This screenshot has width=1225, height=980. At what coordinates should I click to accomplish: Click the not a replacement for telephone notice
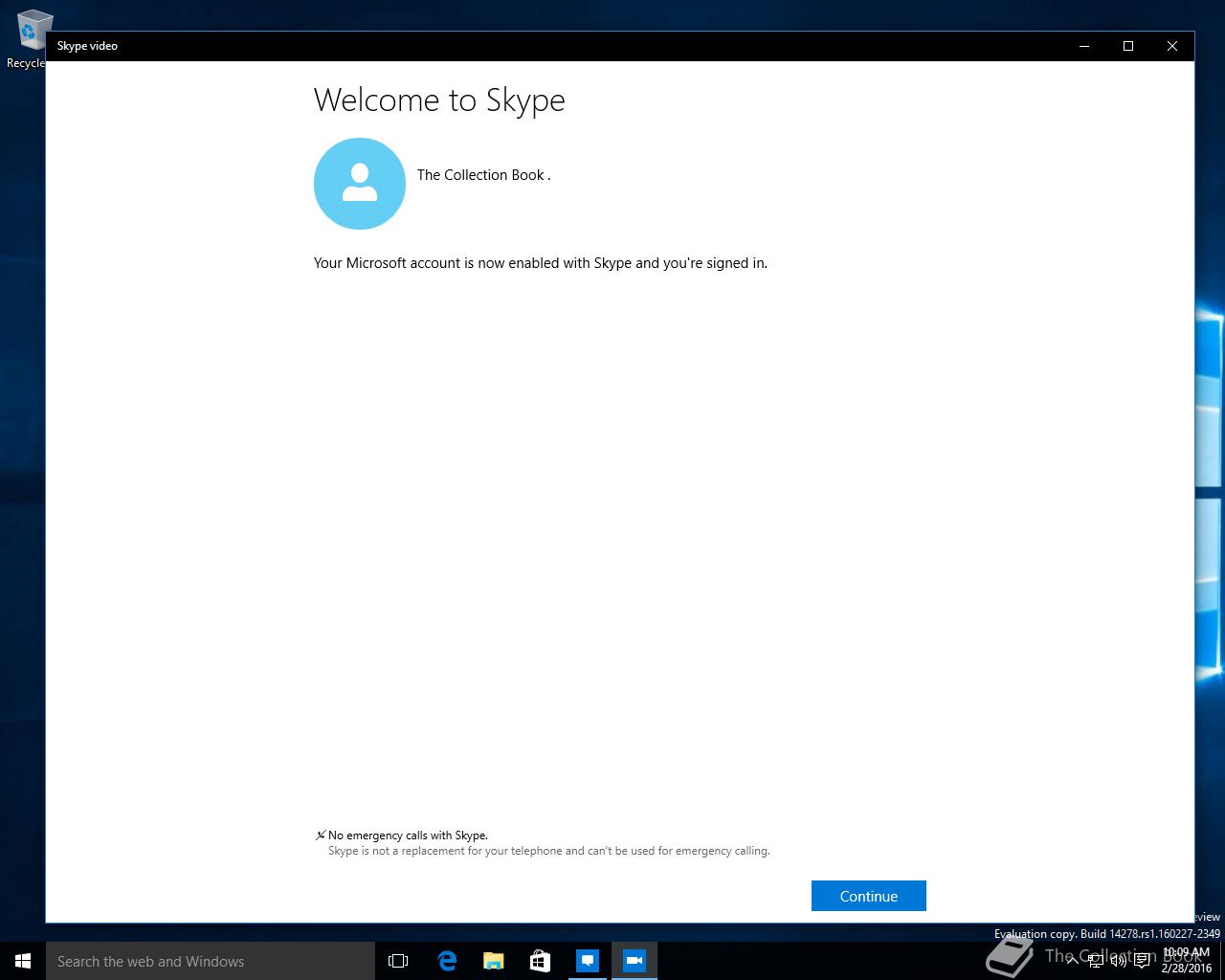pos(548,851)
